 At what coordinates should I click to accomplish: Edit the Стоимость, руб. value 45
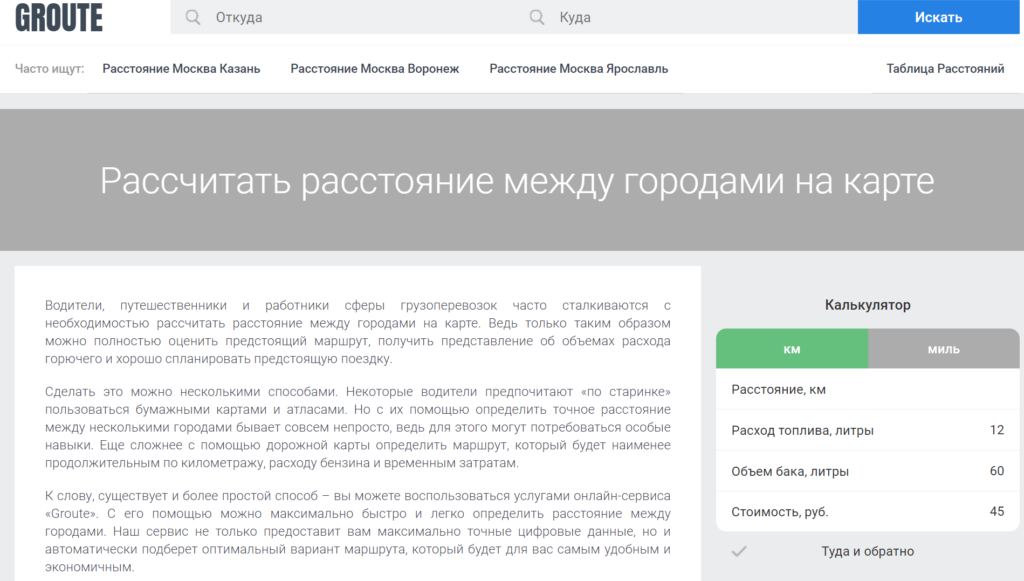(996, 512)
